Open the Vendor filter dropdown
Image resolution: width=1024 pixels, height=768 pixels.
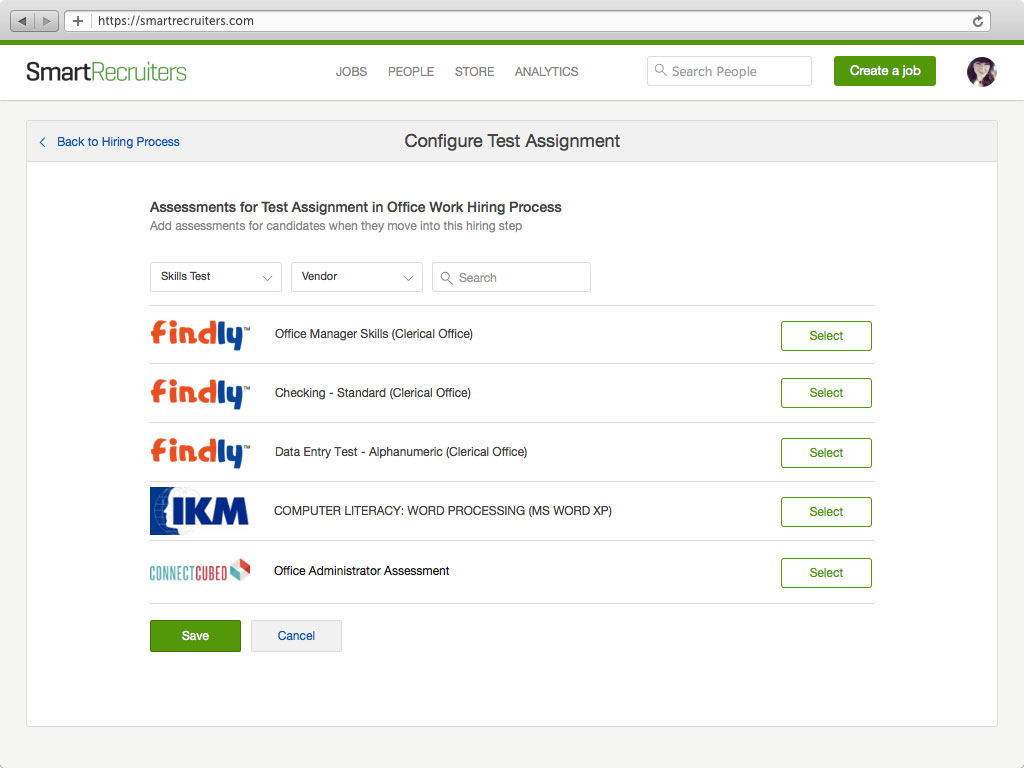(356, 277)
